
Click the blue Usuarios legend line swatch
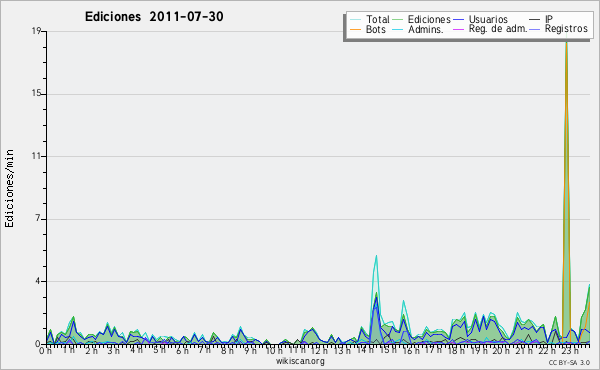coord(458,20)
